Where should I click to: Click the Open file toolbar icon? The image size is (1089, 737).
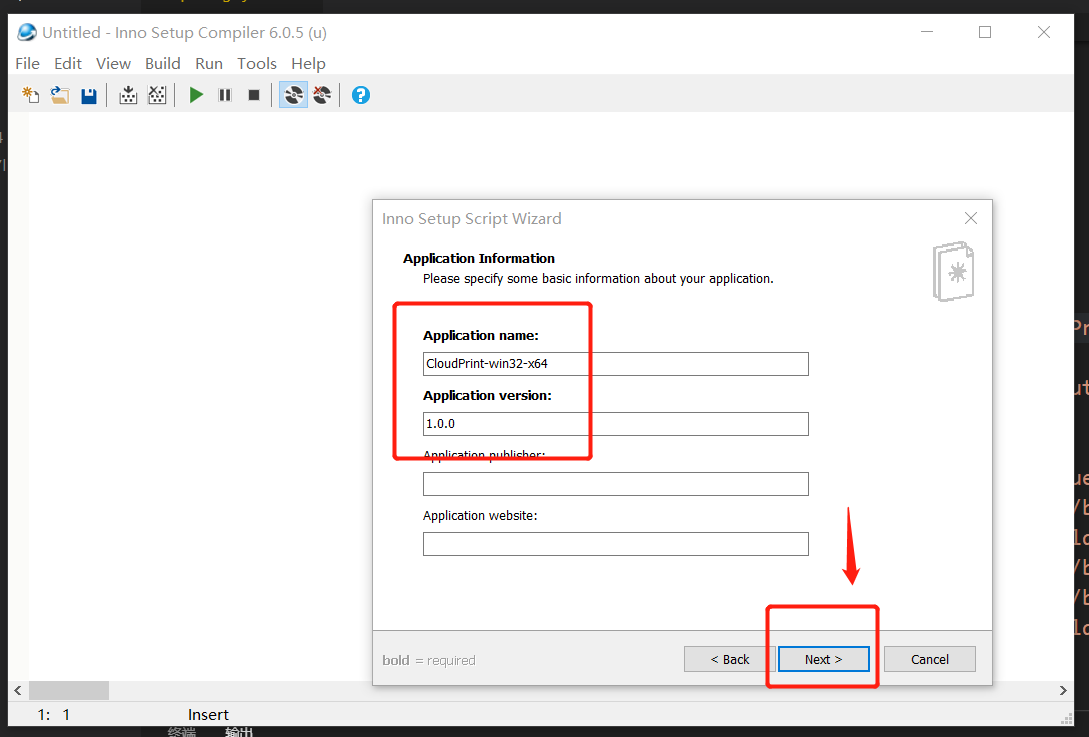[x=60, y=95]
